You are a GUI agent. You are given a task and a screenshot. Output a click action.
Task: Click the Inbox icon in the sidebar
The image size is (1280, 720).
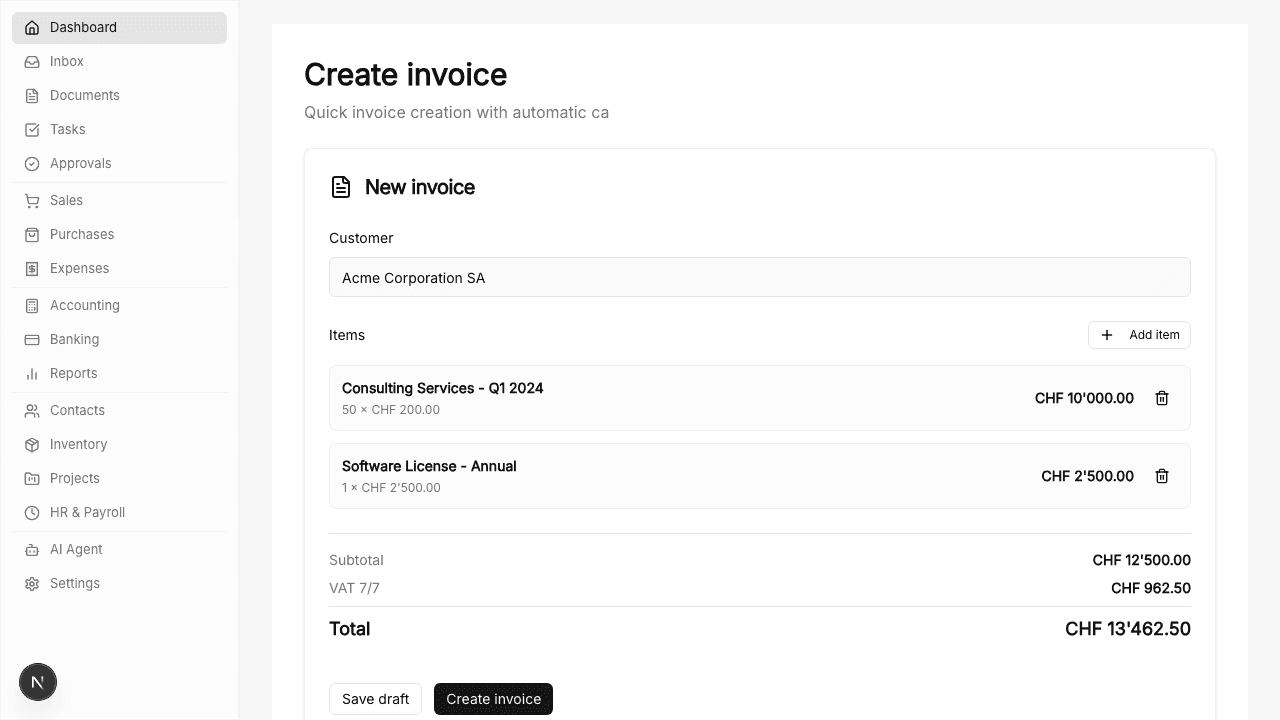(x=31, y=61)
